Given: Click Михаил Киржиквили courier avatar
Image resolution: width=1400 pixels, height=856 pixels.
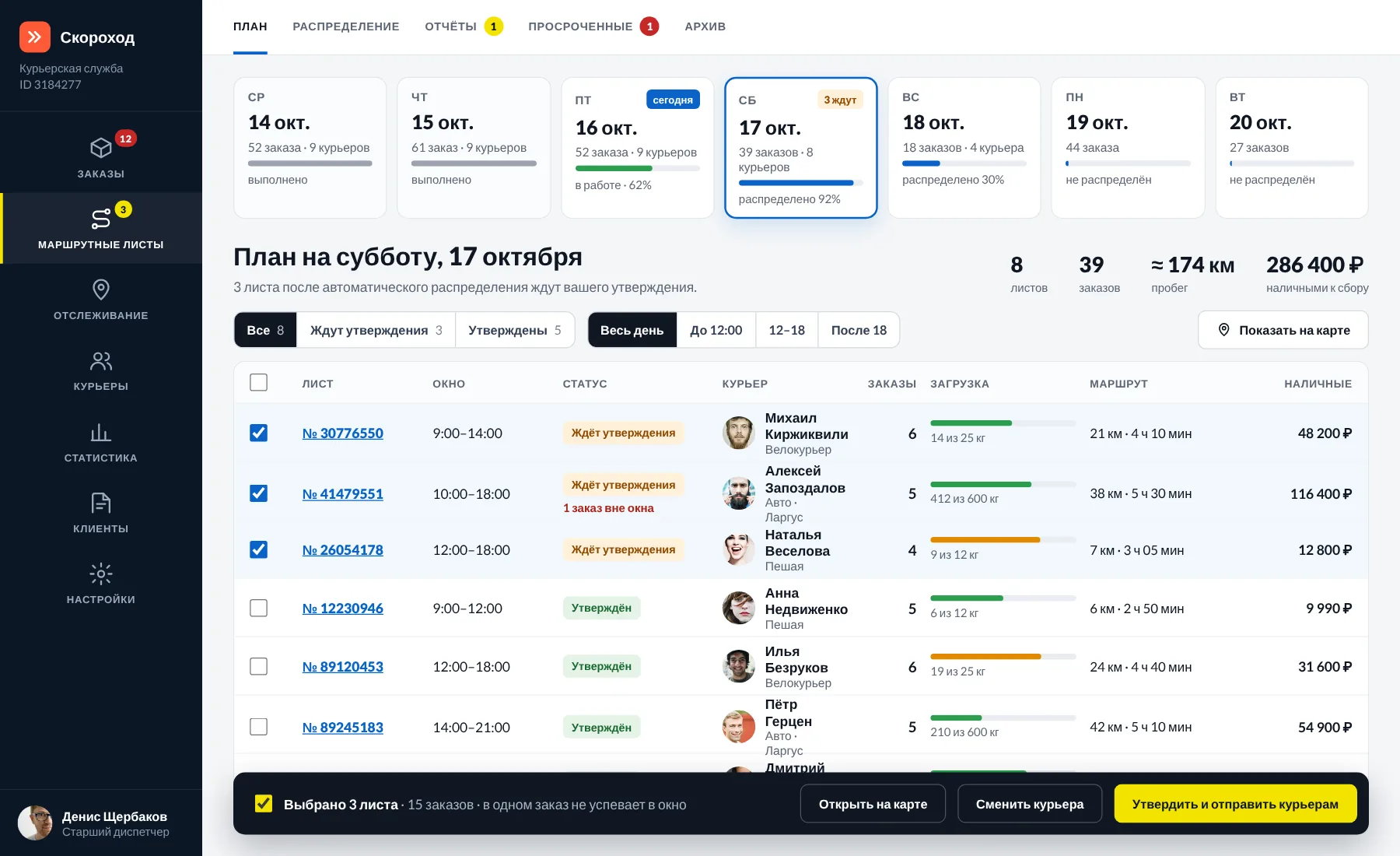Looking at the screenshot, I should [739, 433].
